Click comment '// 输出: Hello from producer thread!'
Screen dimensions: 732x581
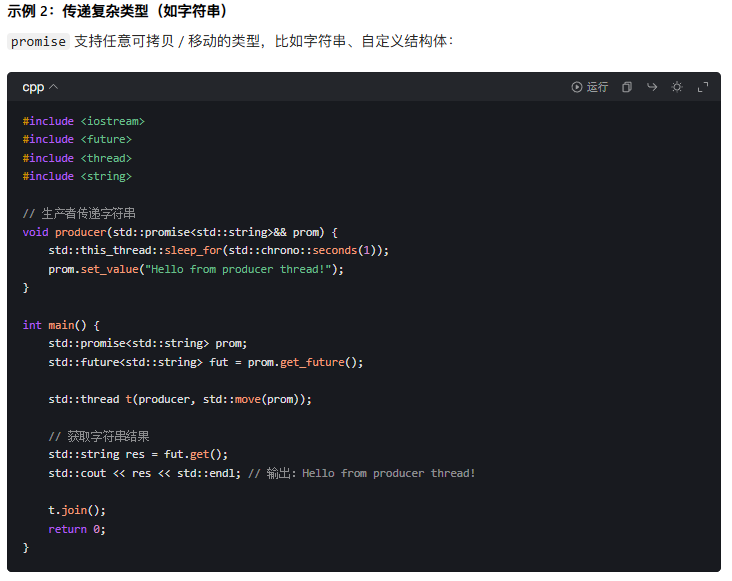pos(362,473)
